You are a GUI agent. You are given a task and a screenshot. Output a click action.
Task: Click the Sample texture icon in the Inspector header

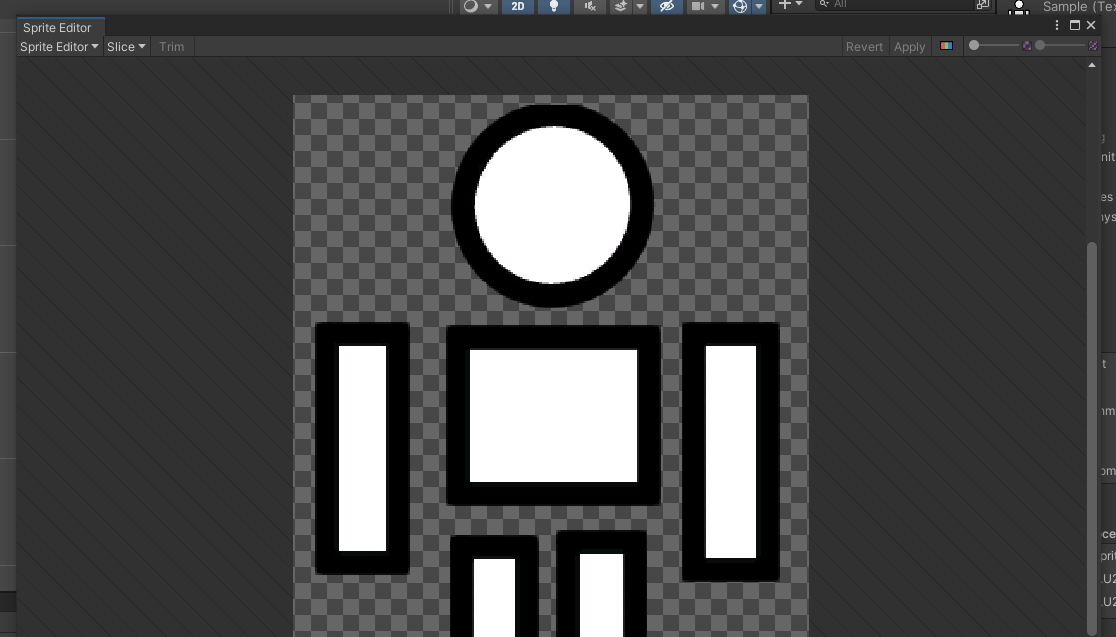(1018, 7)
